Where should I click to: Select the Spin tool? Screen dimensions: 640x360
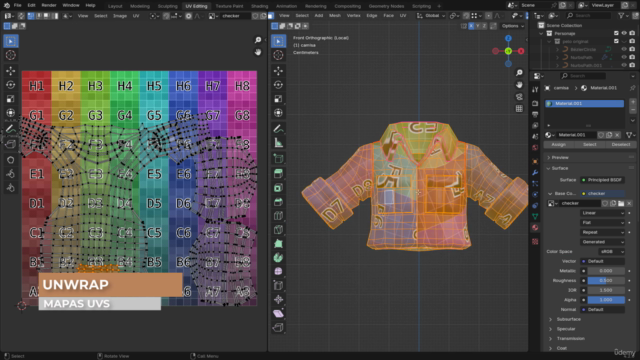278,258
